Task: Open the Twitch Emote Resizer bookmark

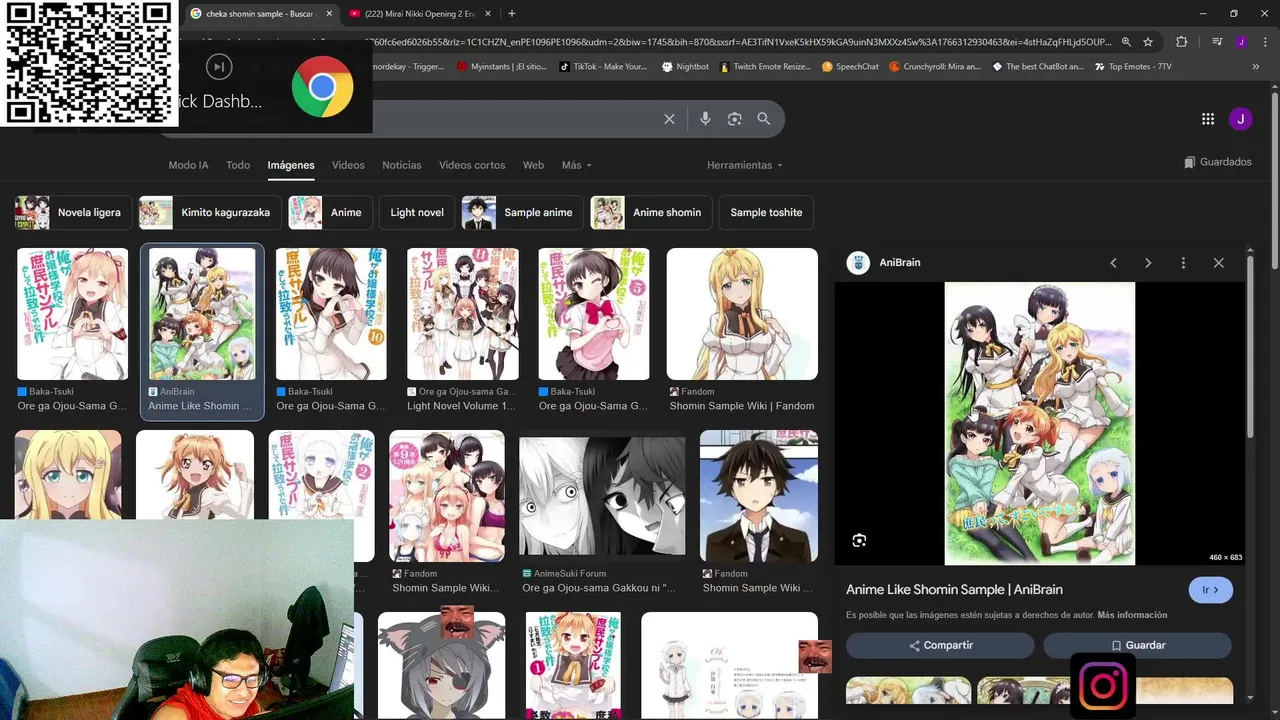Action: click(x=765, y=67)
